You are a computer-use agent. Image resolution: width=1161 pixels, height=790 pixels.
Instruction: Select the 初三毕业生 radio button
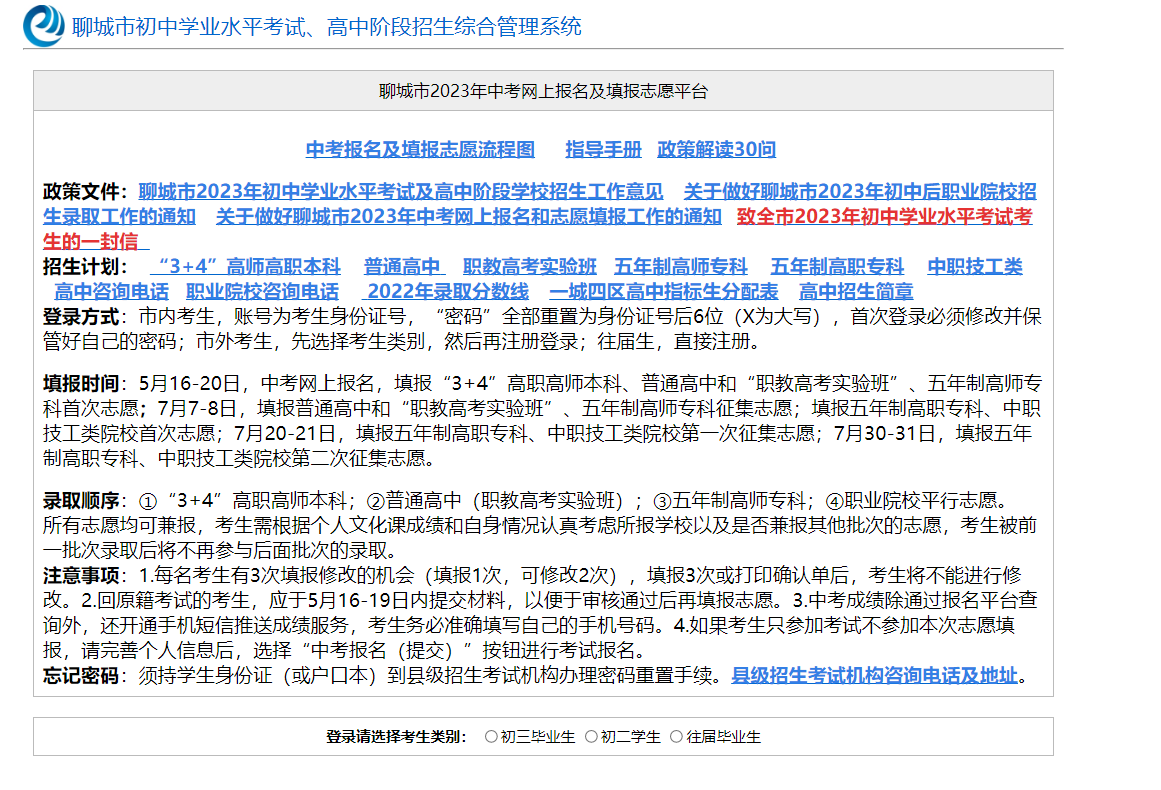point(491,737)
